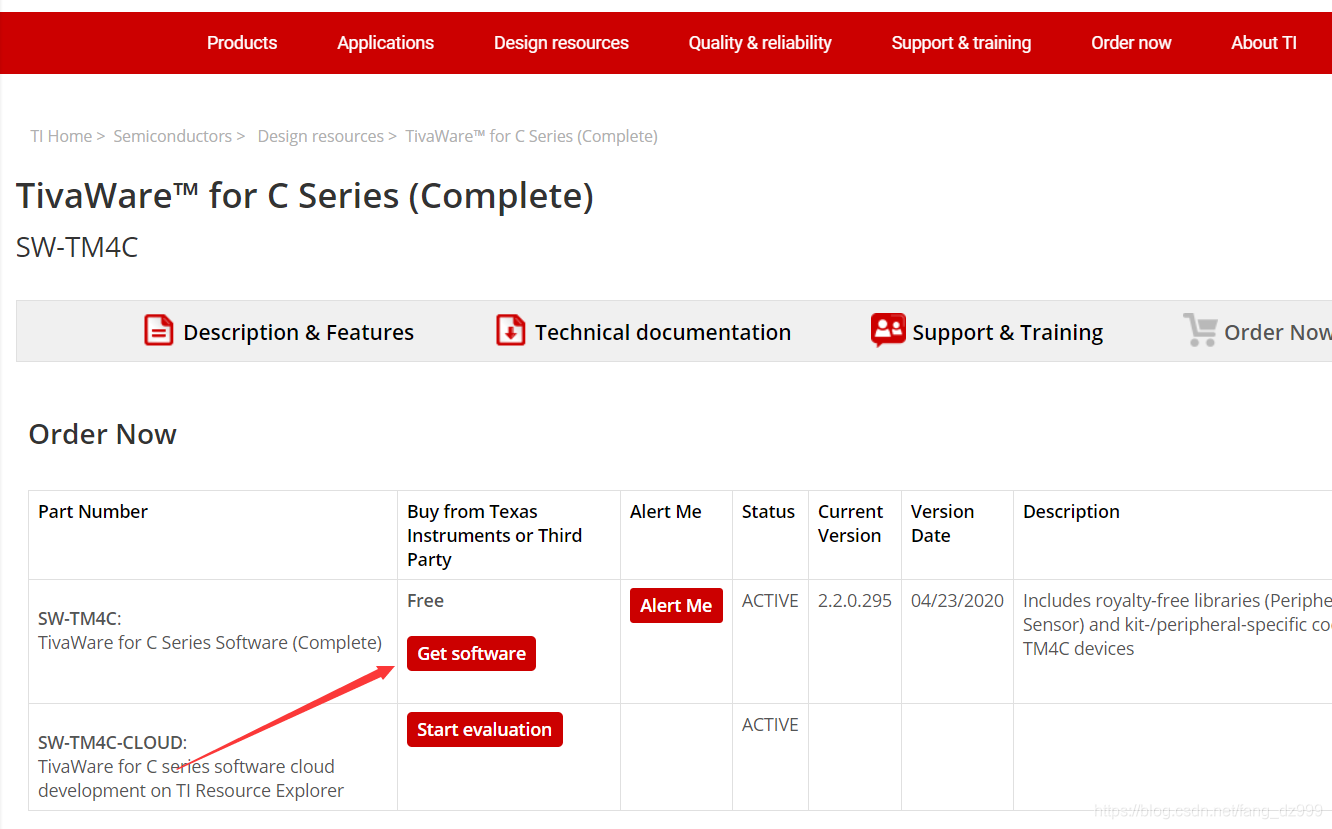
Task: Click version 2.2.0.295 cell
Action: tap(855, 601)
